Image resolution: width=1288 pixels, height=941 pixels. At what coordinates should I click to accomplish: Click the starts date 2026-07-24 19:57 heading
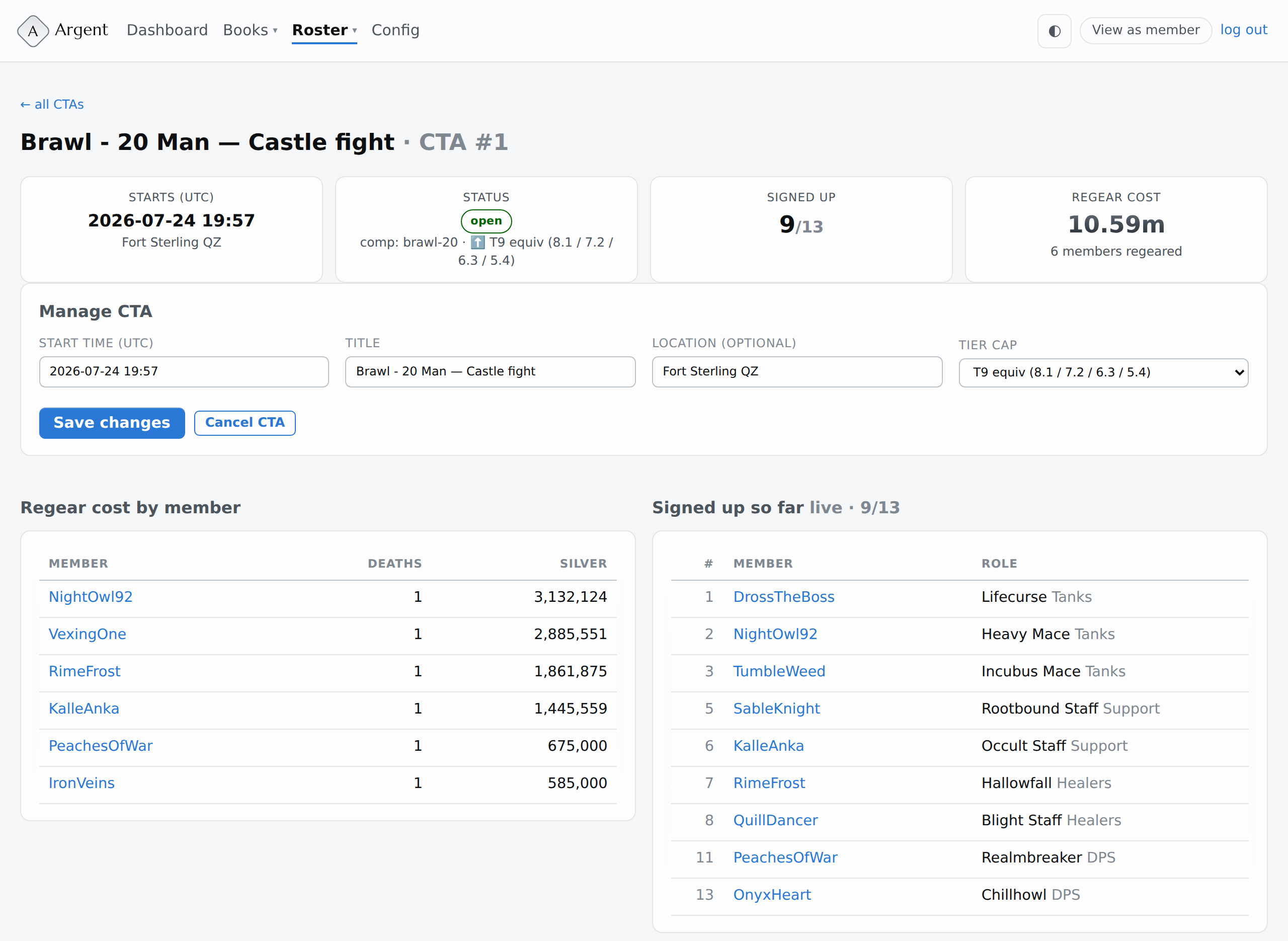pos(171,220)
